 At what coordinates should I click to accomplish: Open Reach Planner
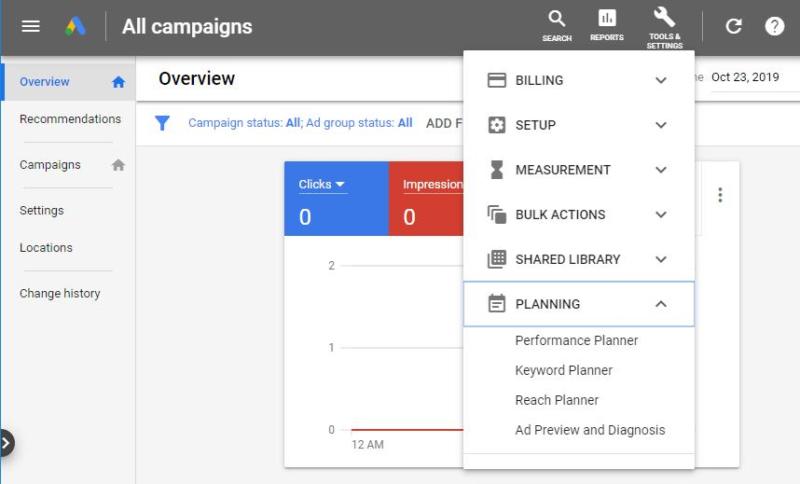tap(557, 400)
